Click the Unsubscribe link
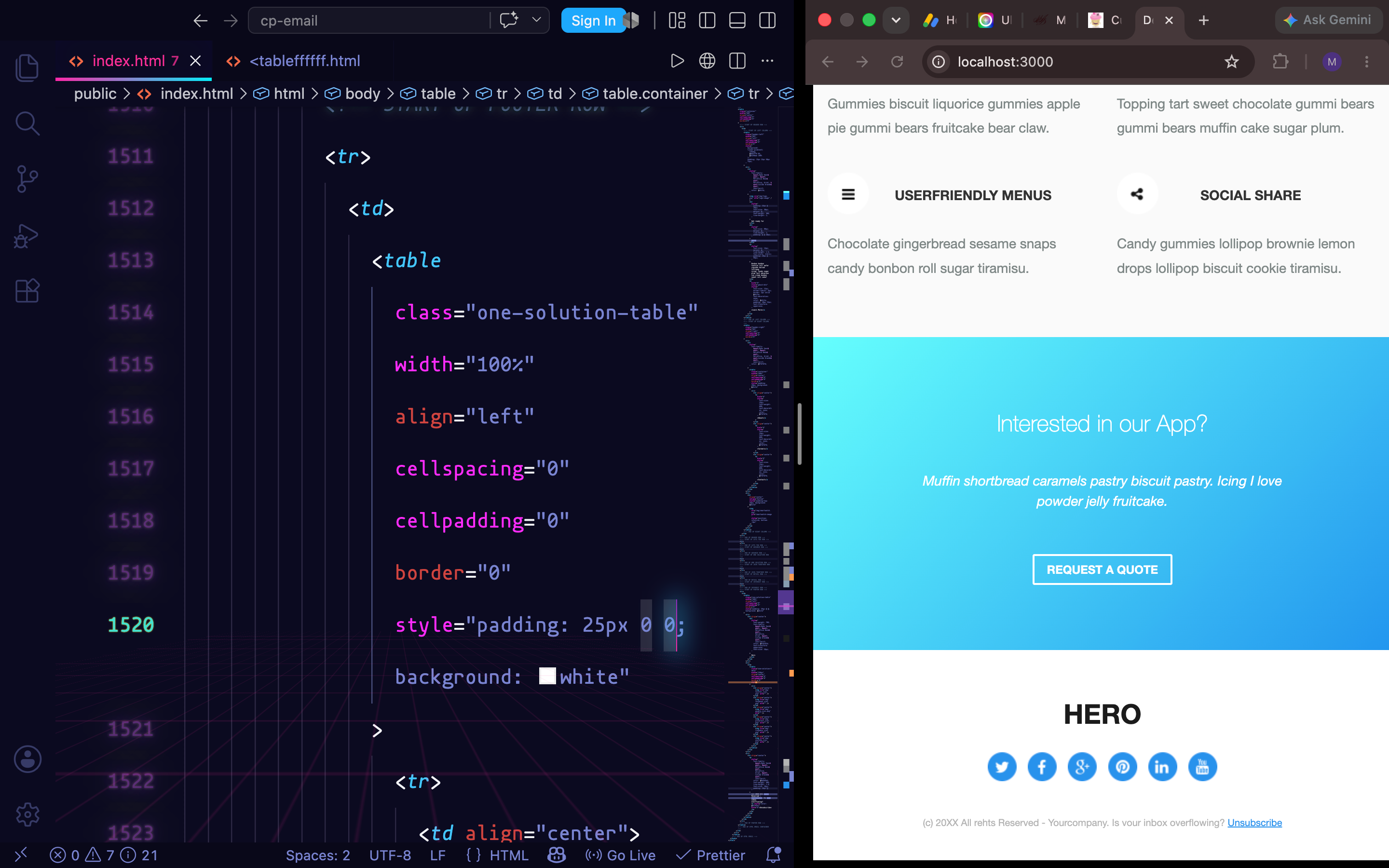Image resolution: width=1389 pixels, height=868 pixels. coord(1254,823)
